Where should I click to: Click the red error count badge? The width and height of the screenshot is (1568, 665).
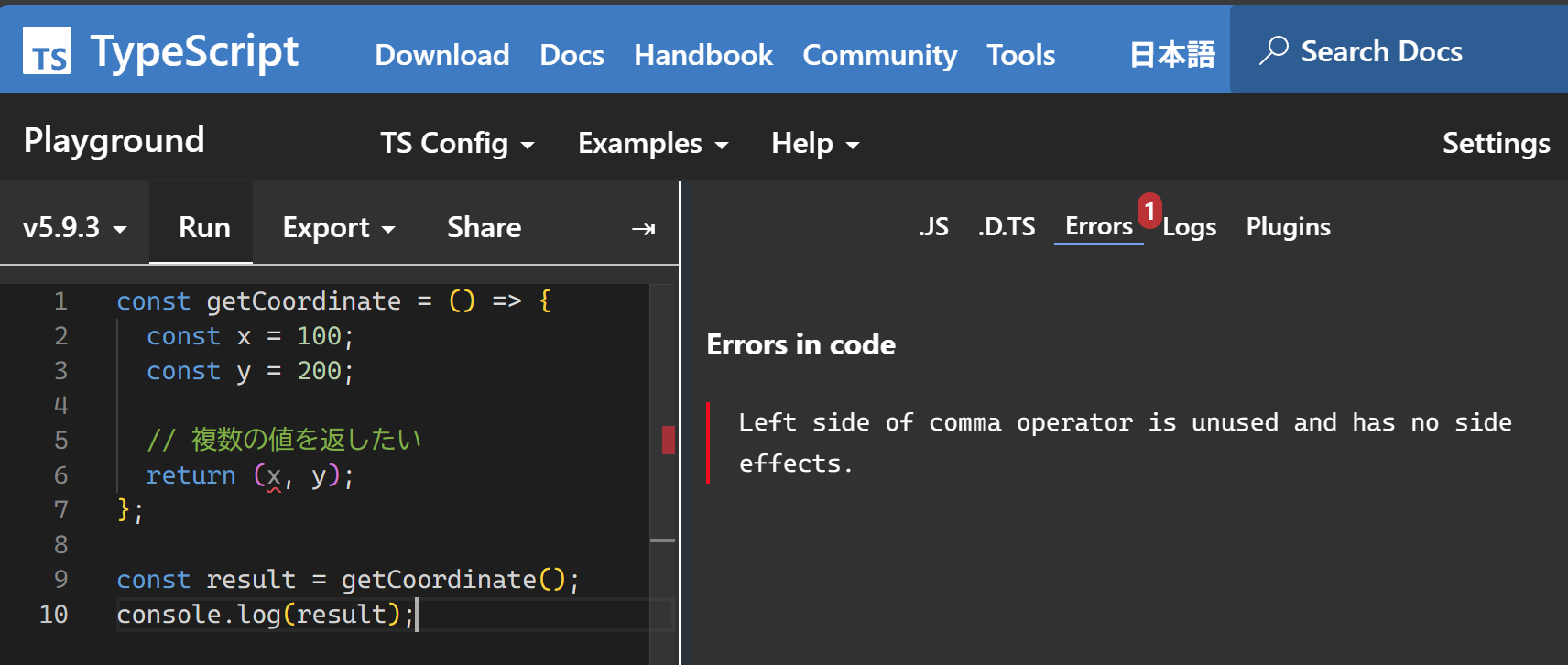[1149, 211]
